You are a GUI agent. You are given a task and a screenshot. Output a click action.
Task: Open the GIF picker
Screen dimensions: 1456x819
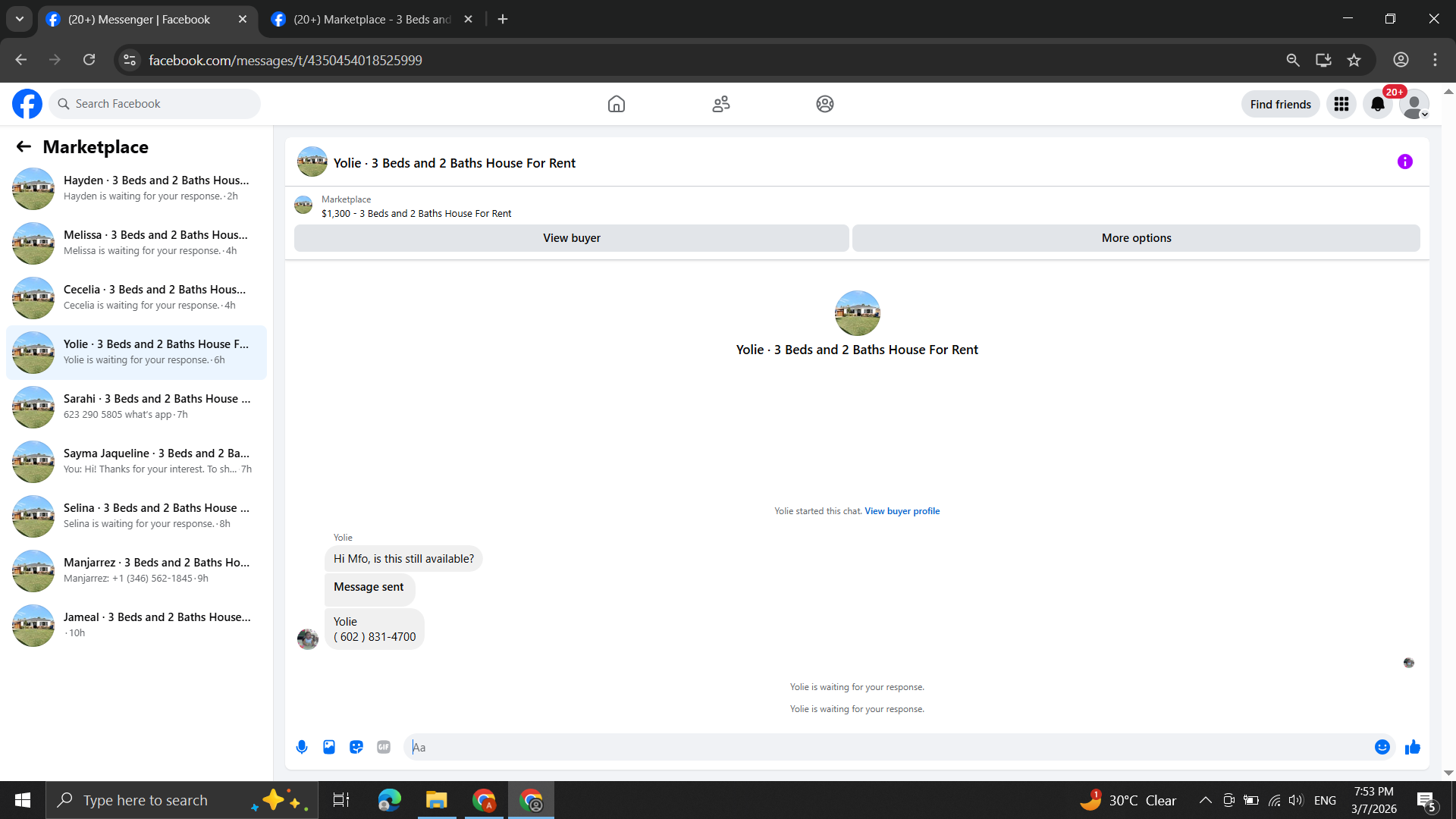(x=384, y=747)
